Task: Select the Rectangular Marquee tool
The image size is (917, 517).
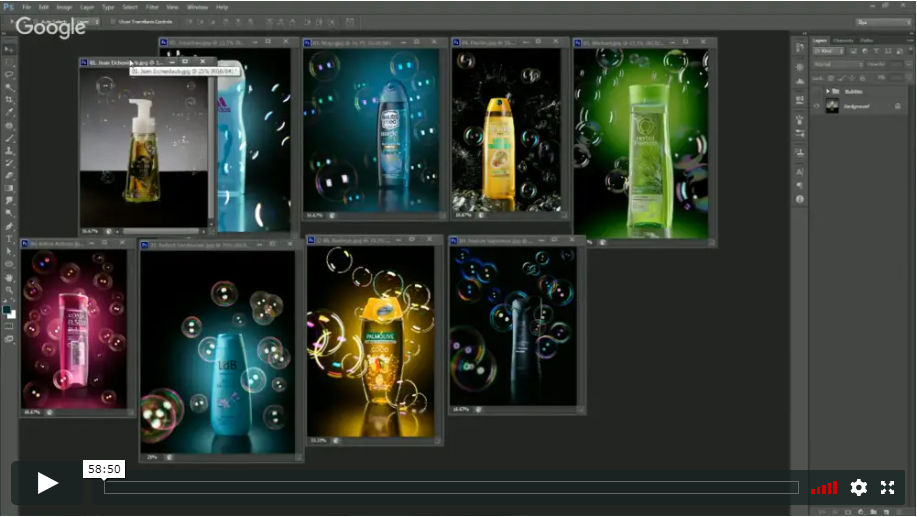Action: [x=9, y=62]
